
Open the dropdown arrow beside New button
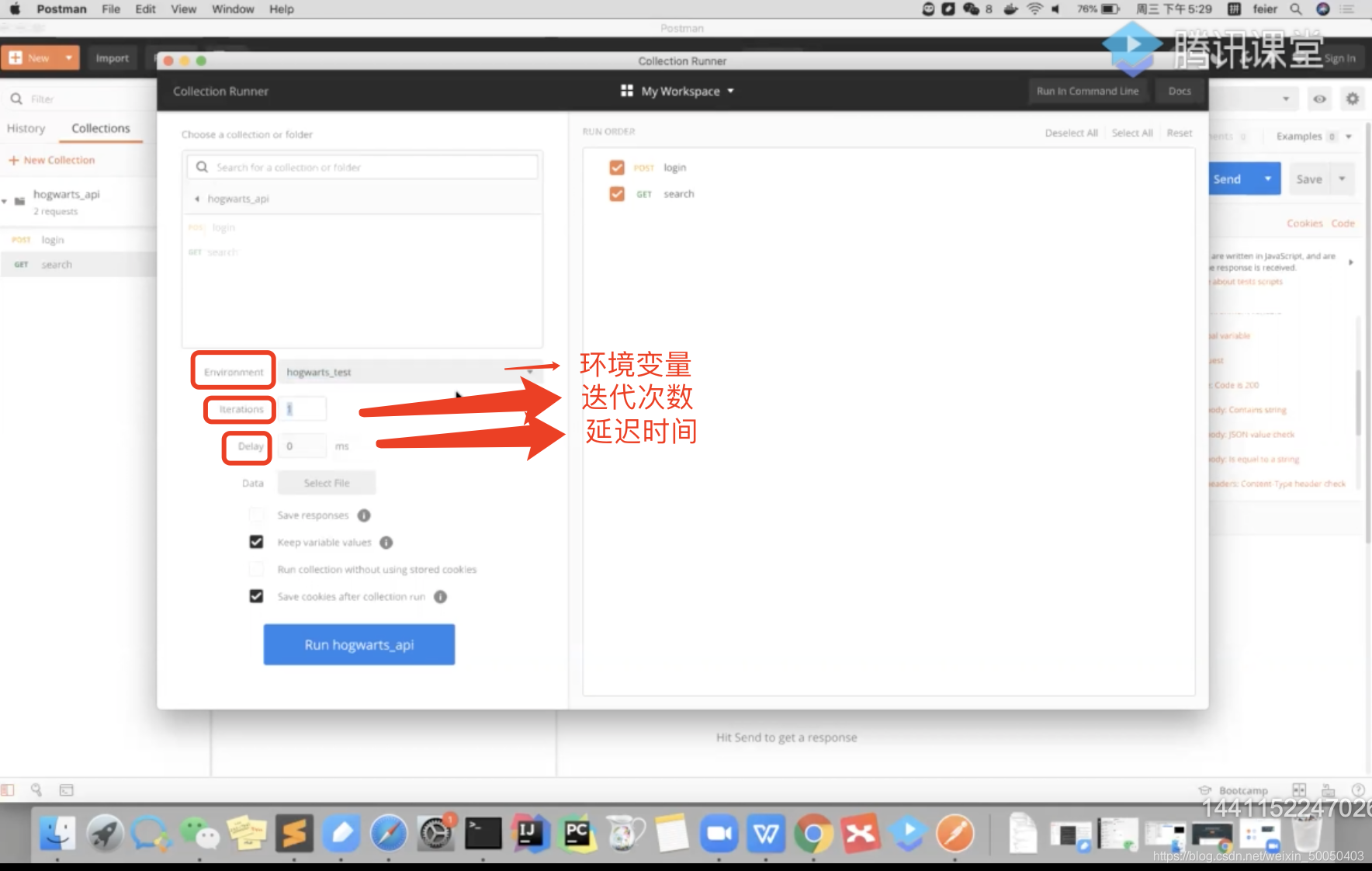pos(69,58)
